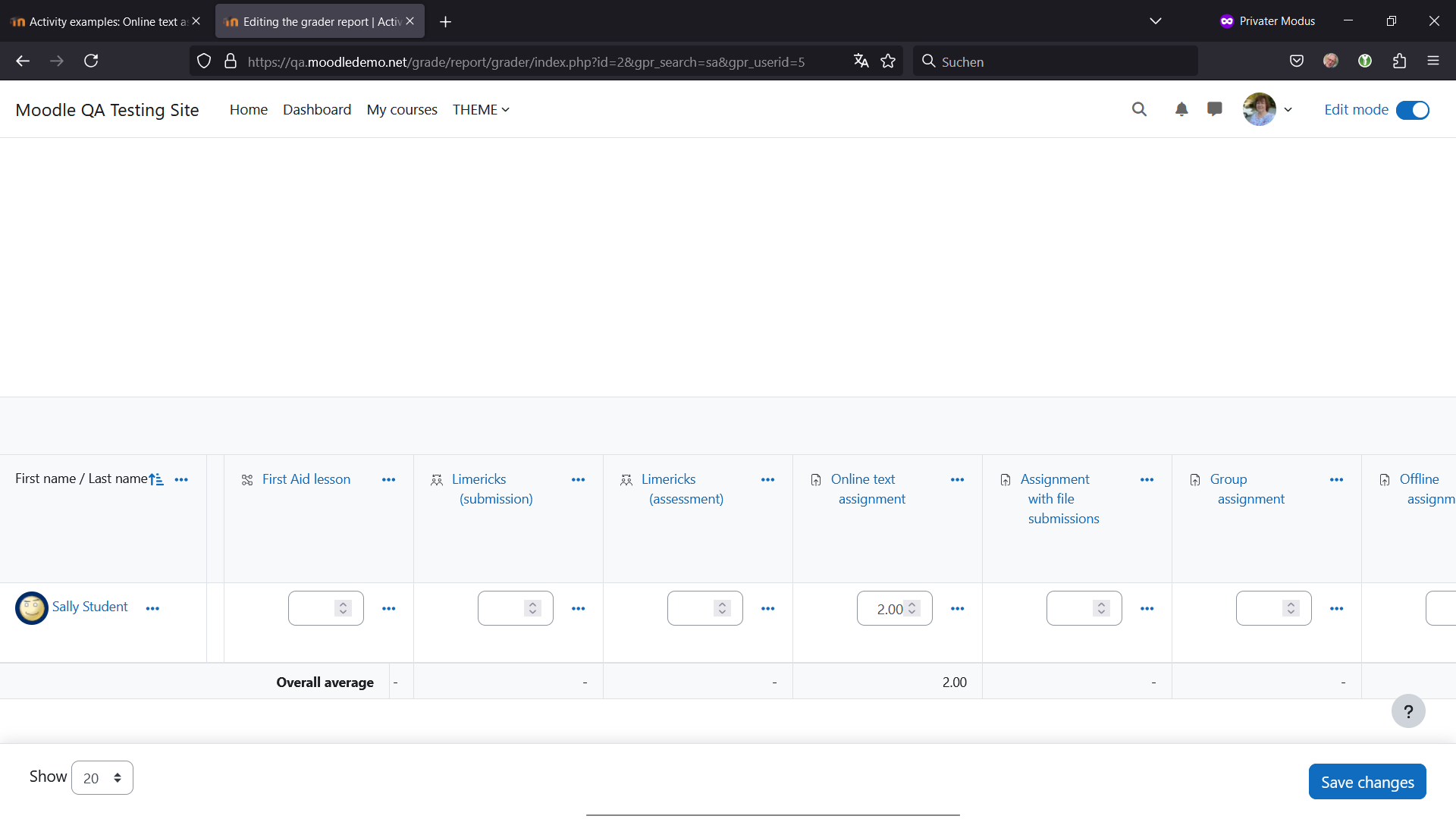Open Limericks (assessment) grade cell actions
Viewport: 1456px width, 819px height.
[768, 609]
